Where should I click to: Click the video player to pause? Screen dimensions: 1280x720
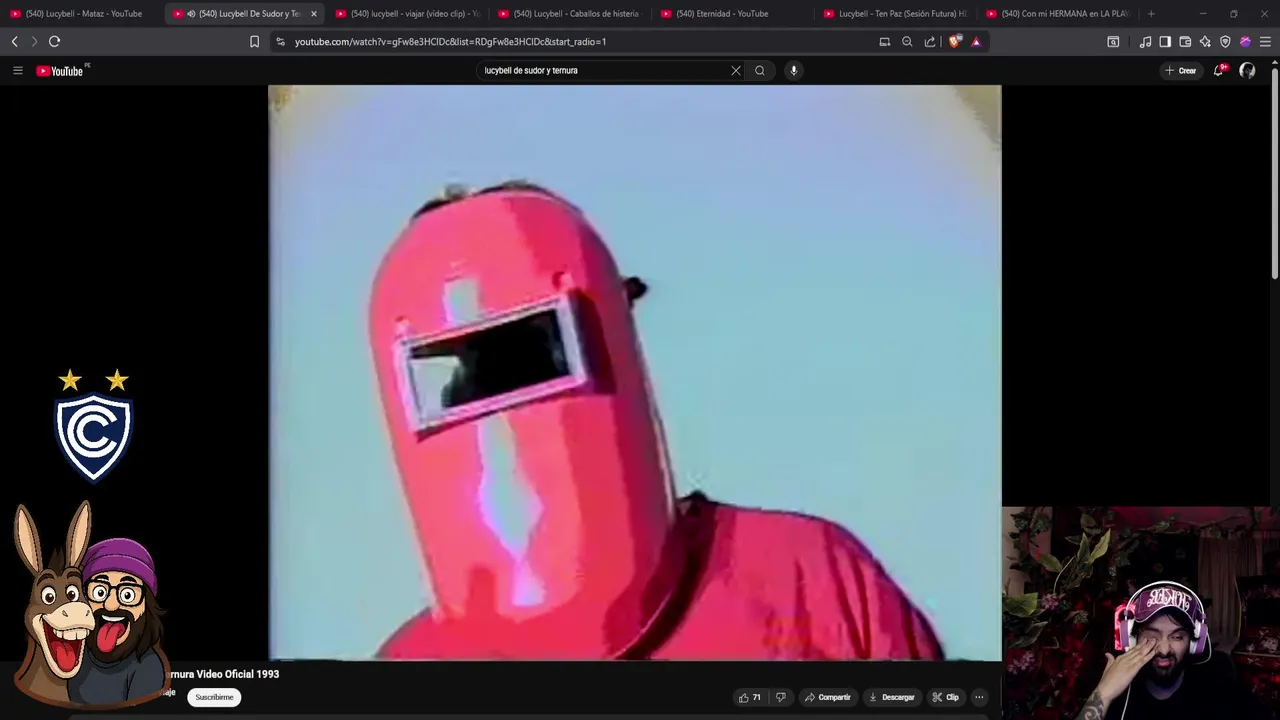click(x=634, y=372)
